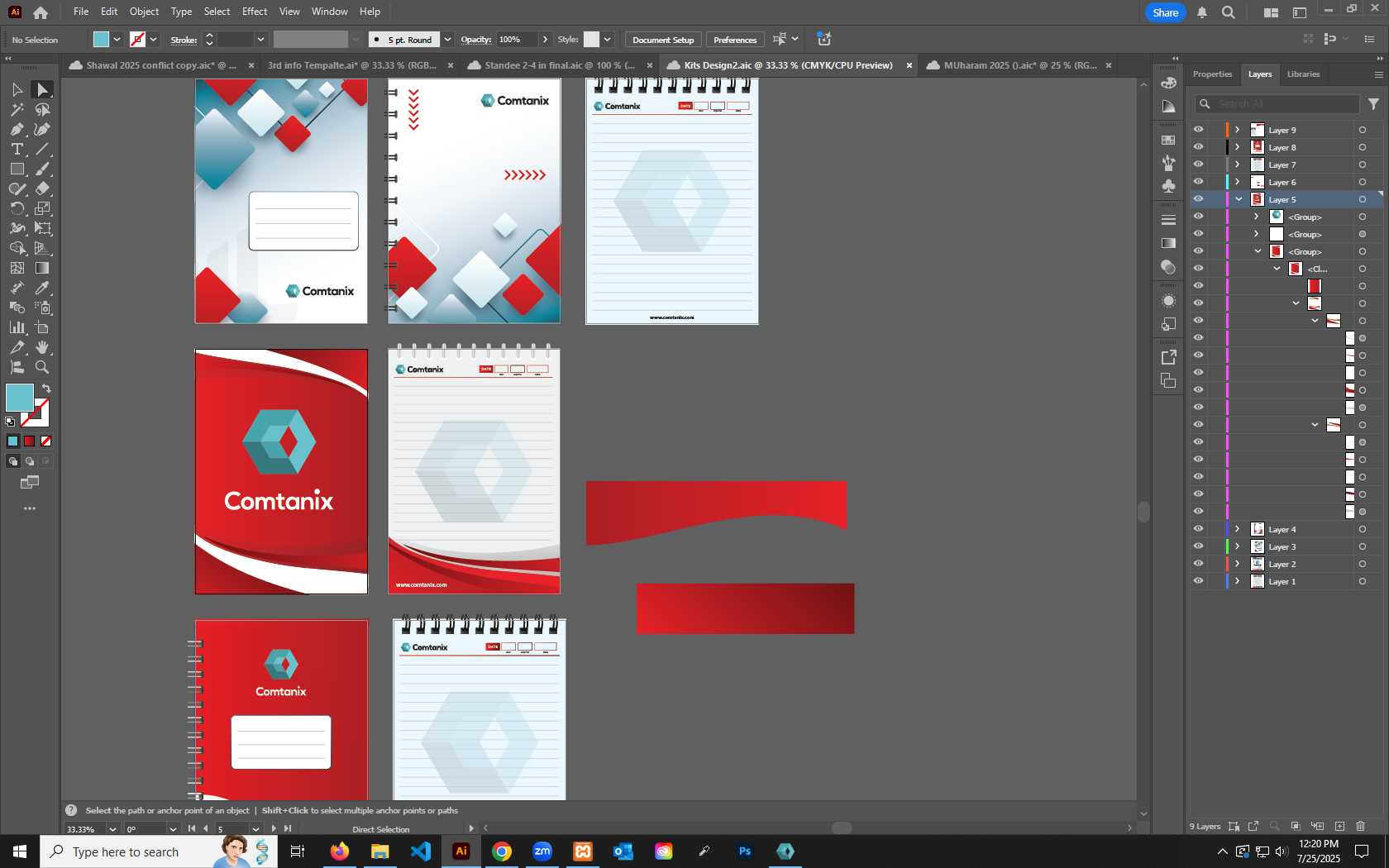Viewport: 1389px width, 868px height.
Task: Select the Column Graph tool
Action: coord(17,327)
